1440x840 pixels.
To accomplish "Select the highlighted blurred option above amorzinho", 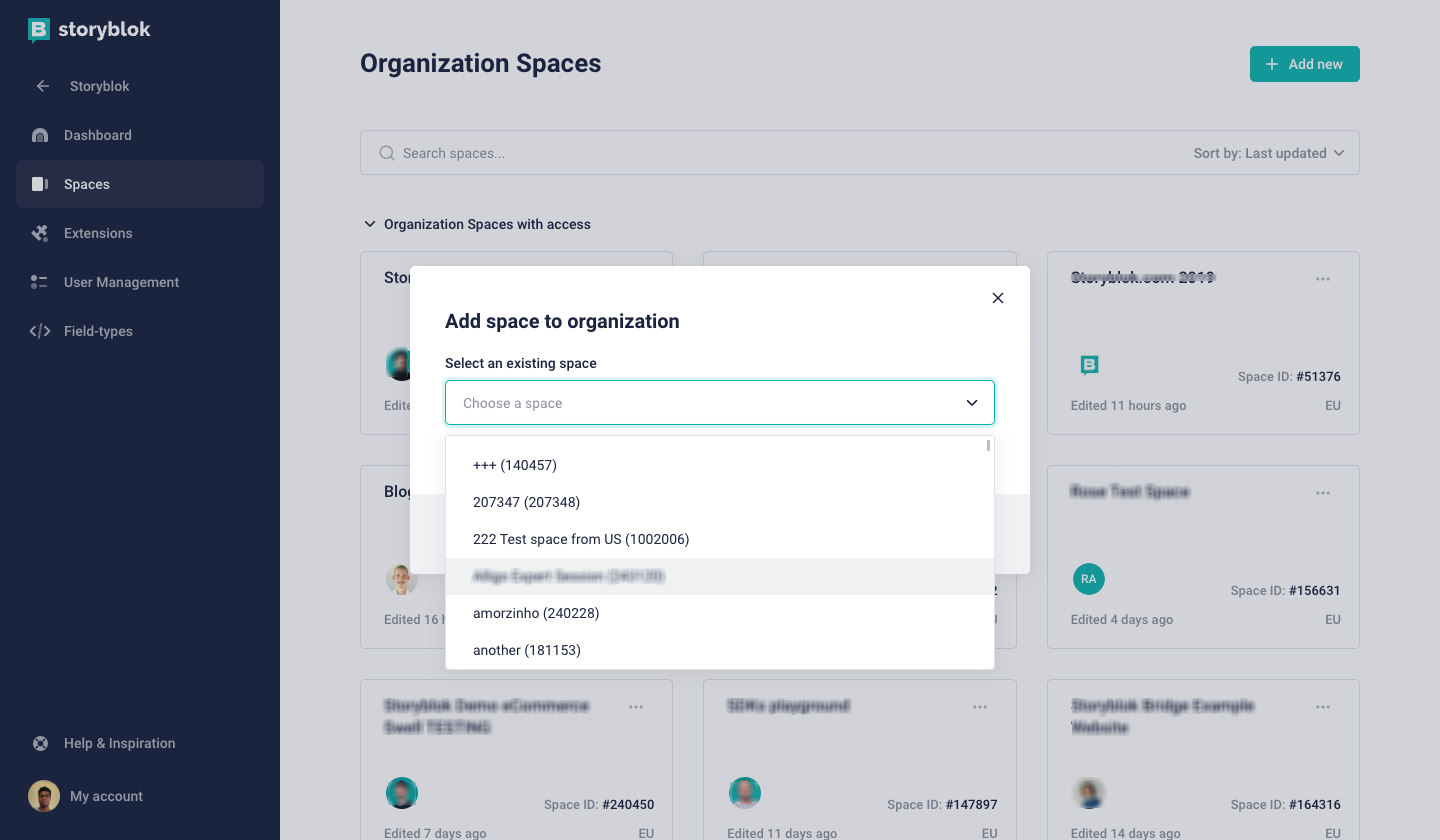I will [720, 576].
